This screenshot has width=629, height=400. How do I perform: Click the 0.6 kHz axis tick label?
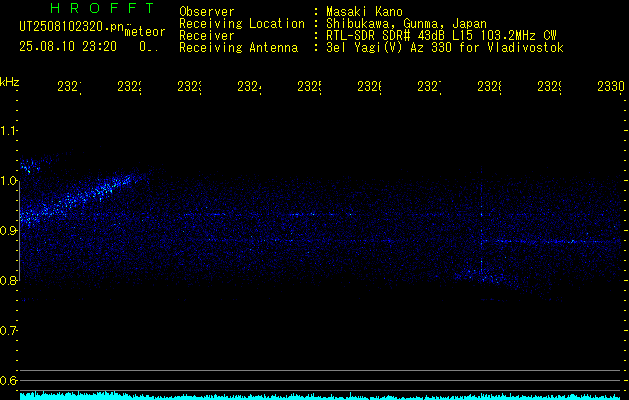coord(8,380)
